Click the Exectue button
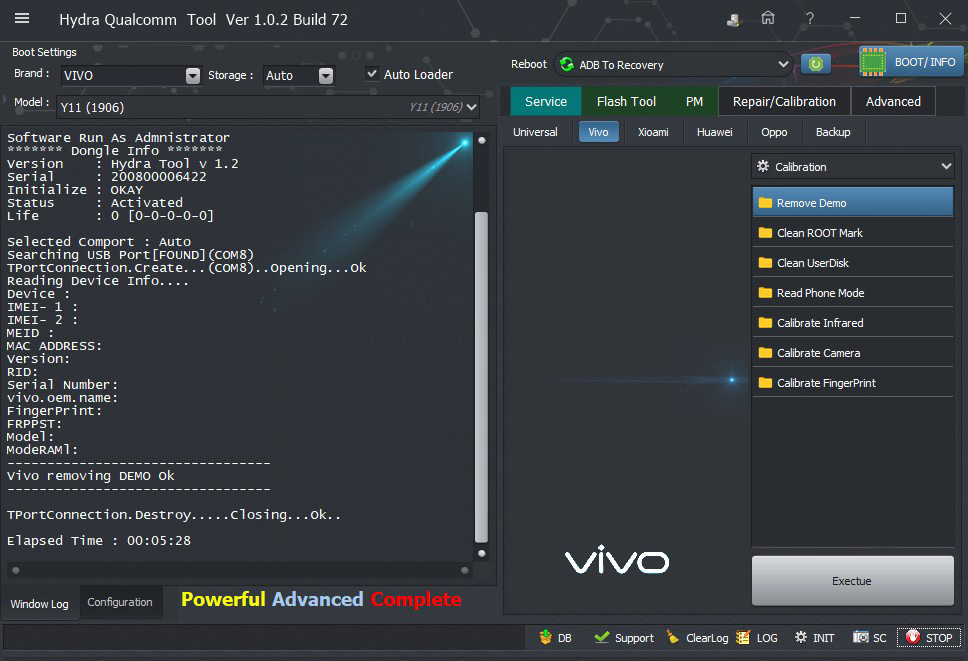968x661 pixels. pyautogui.click(x=852, y=581)
